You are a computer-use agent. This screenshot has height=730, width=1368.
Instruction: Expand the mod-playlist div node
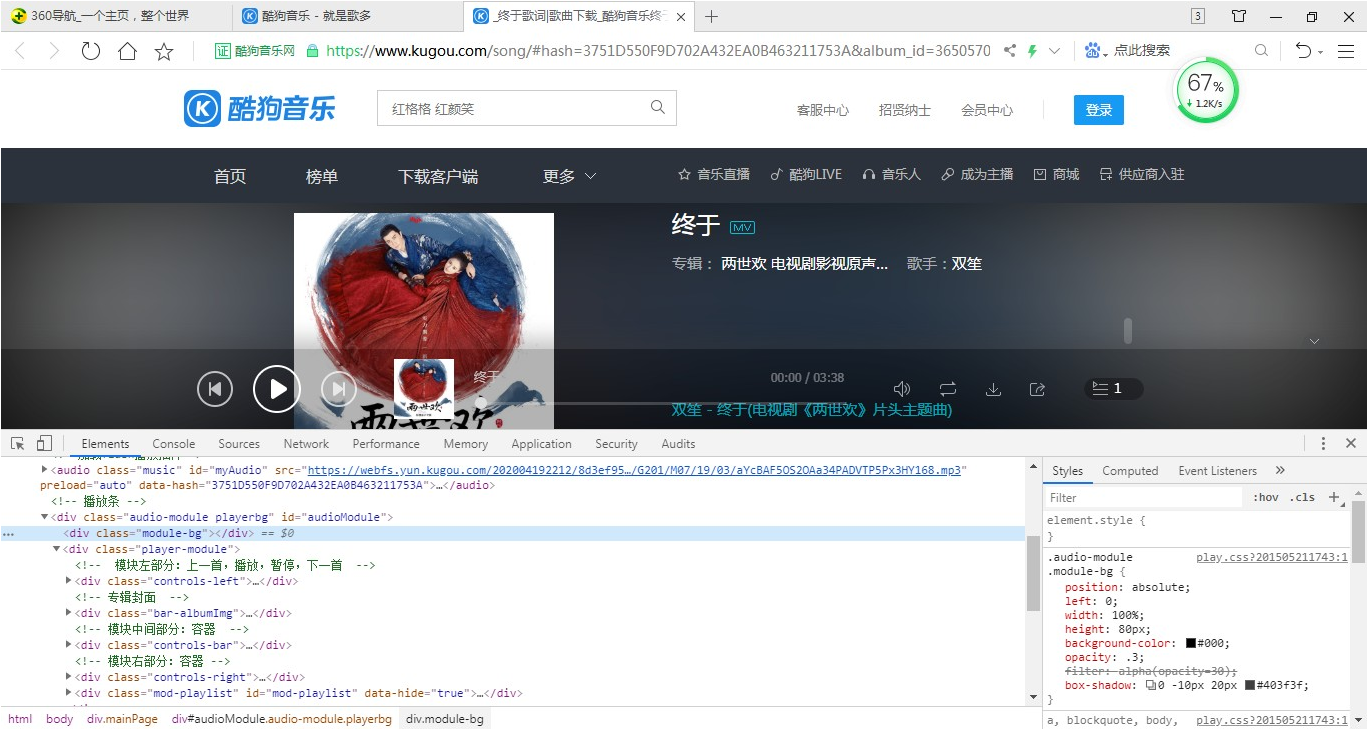coord(68,693)
